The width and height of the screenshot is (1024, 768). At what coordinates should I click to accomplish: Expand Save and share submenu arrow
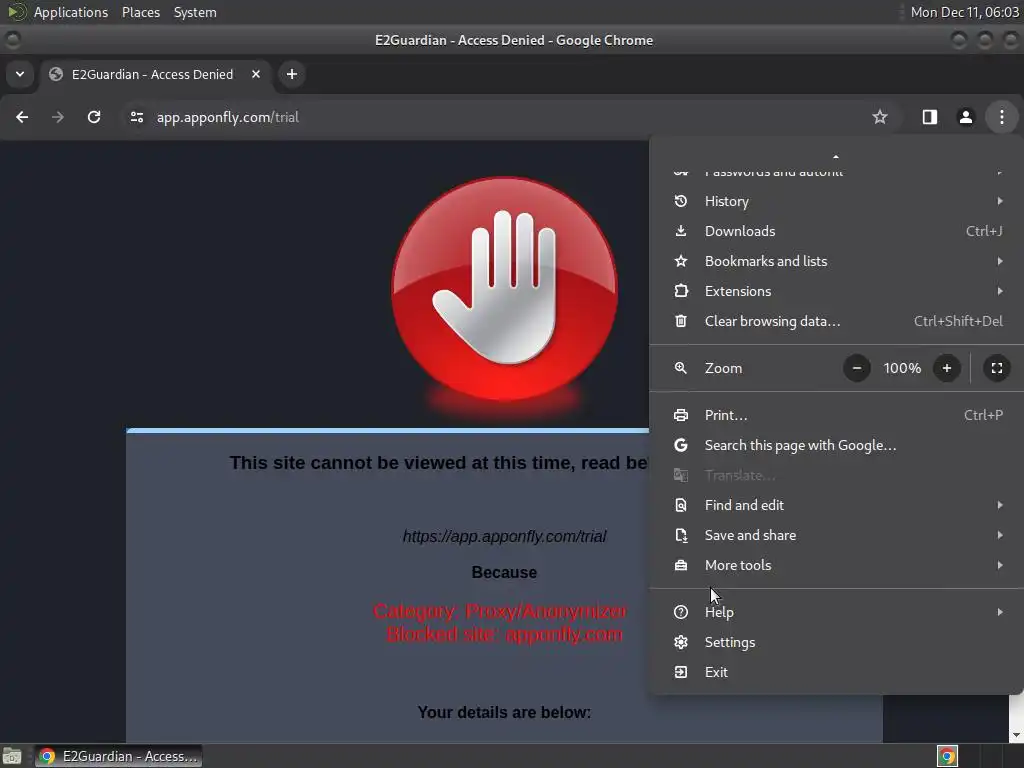point(1000,536)
